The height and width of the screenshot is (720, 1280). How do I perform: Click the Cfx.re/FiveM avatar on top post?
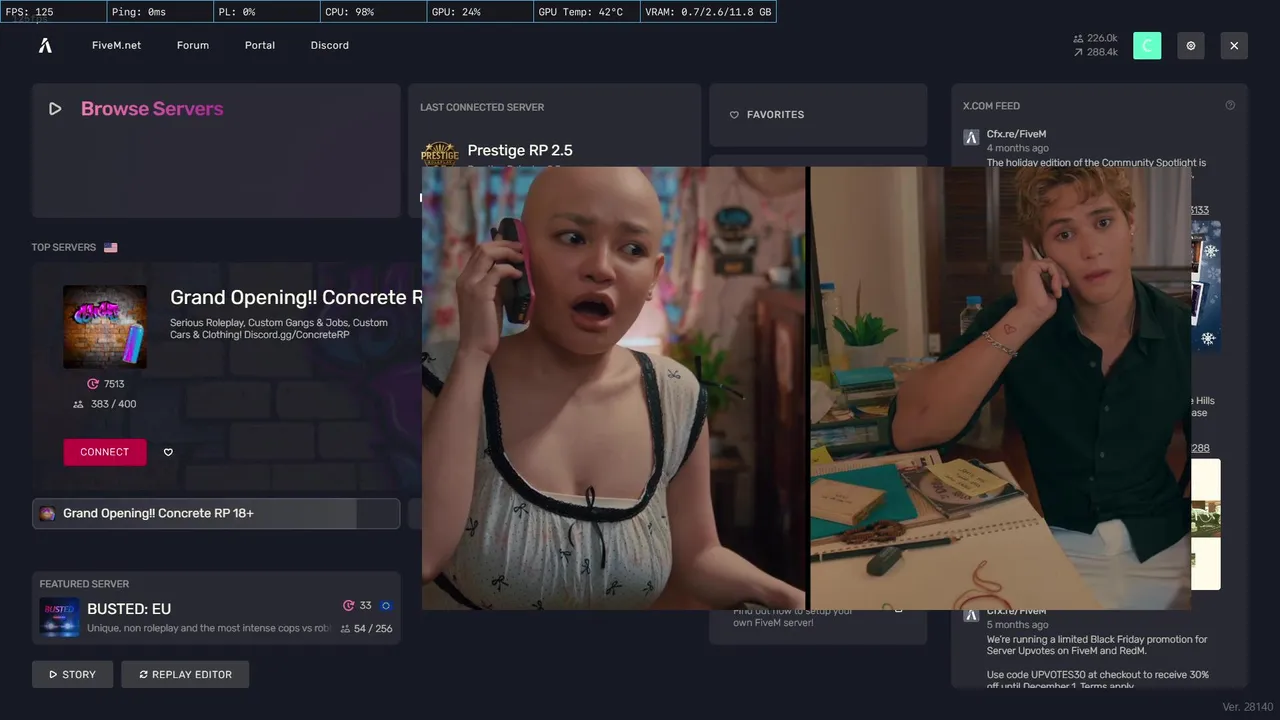(970, 138)
